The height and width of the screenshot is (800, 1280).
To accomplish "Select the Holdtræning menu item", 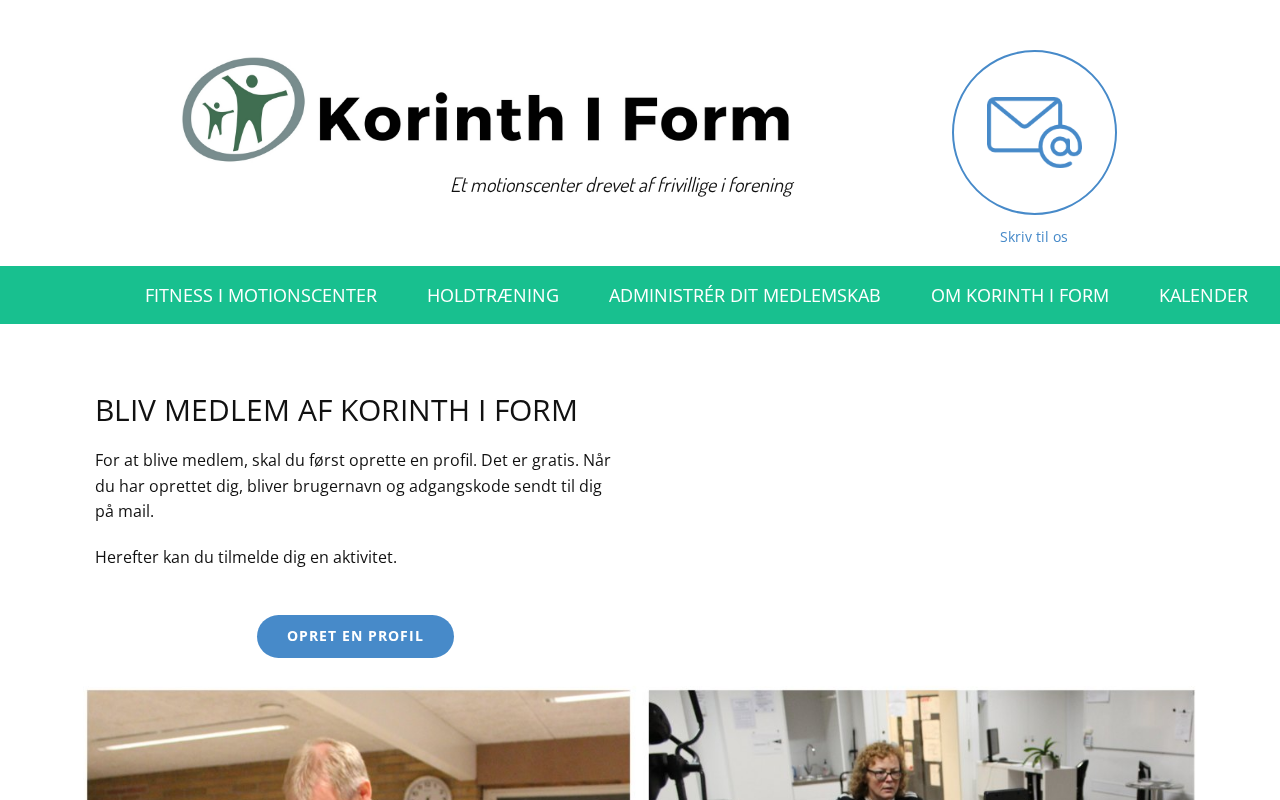I will pos(493,295).
